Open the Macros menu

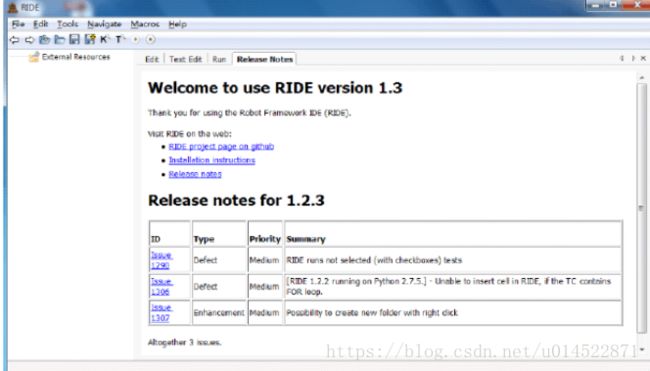pos(145,24)
